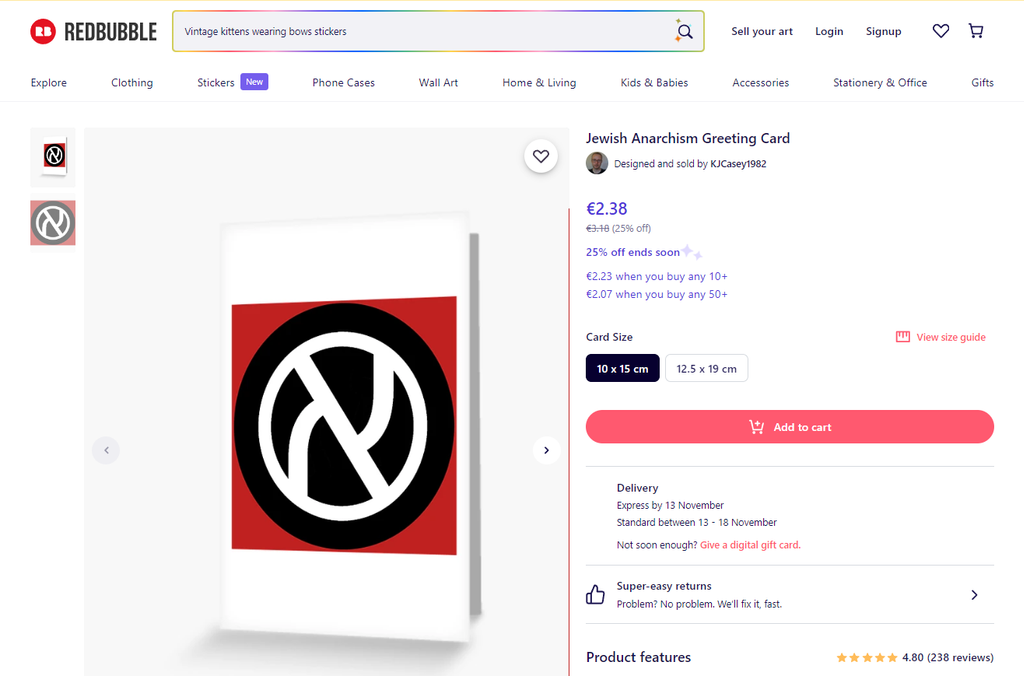Open the Give a digital gift card link
1024x676 pixels.
(x=749, y=545)
